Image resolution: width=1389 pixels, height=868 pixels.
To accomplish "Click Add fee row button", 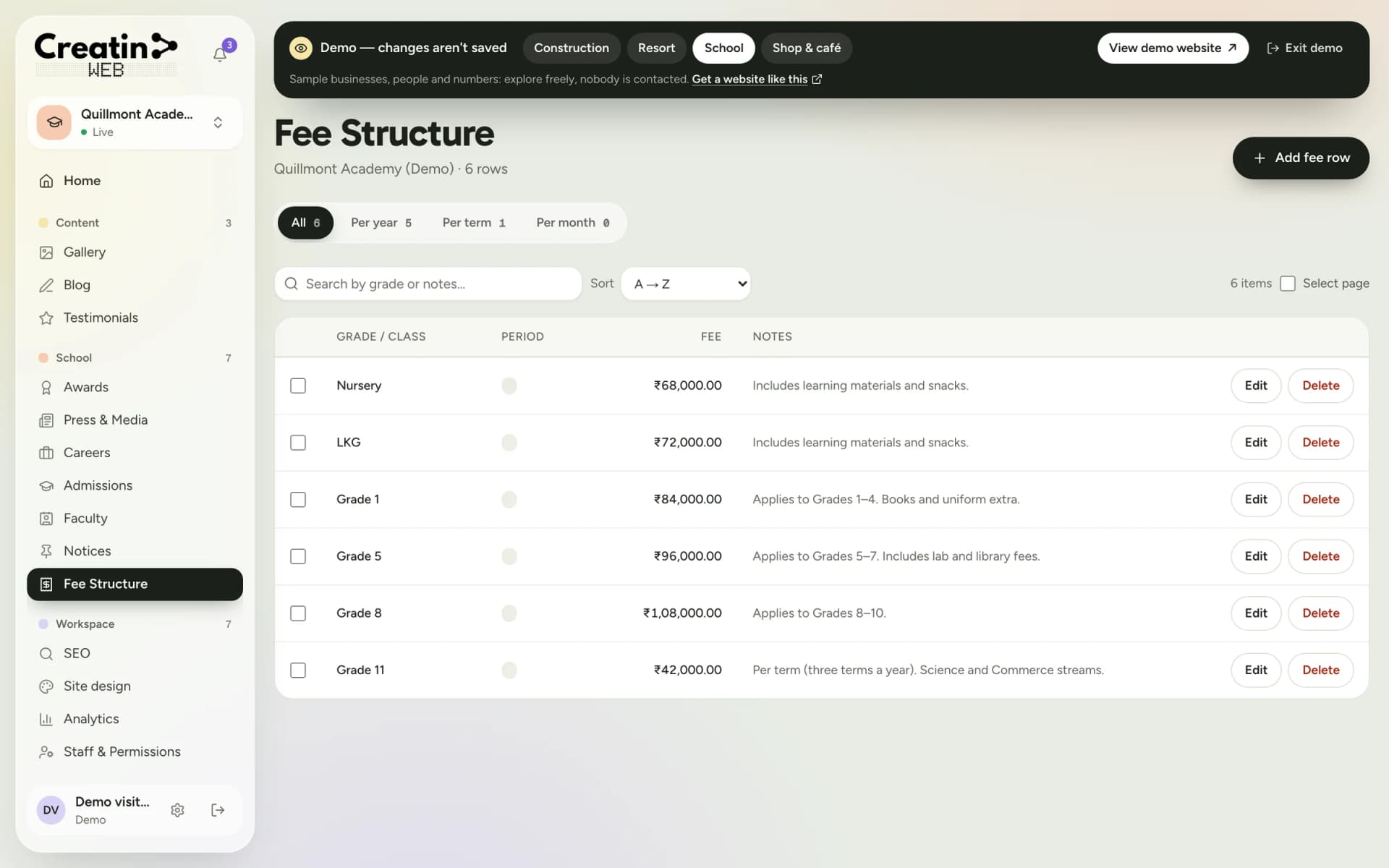I will tap(1301, 158).
